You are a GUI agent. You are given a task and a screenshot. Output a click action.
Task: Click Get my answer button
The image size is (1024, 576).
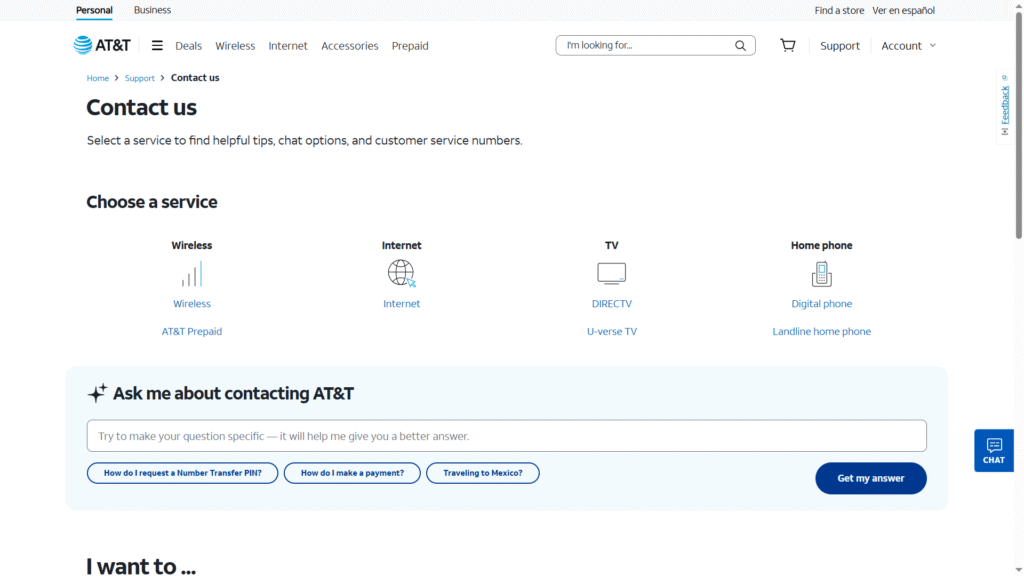[x=870, y=478]
